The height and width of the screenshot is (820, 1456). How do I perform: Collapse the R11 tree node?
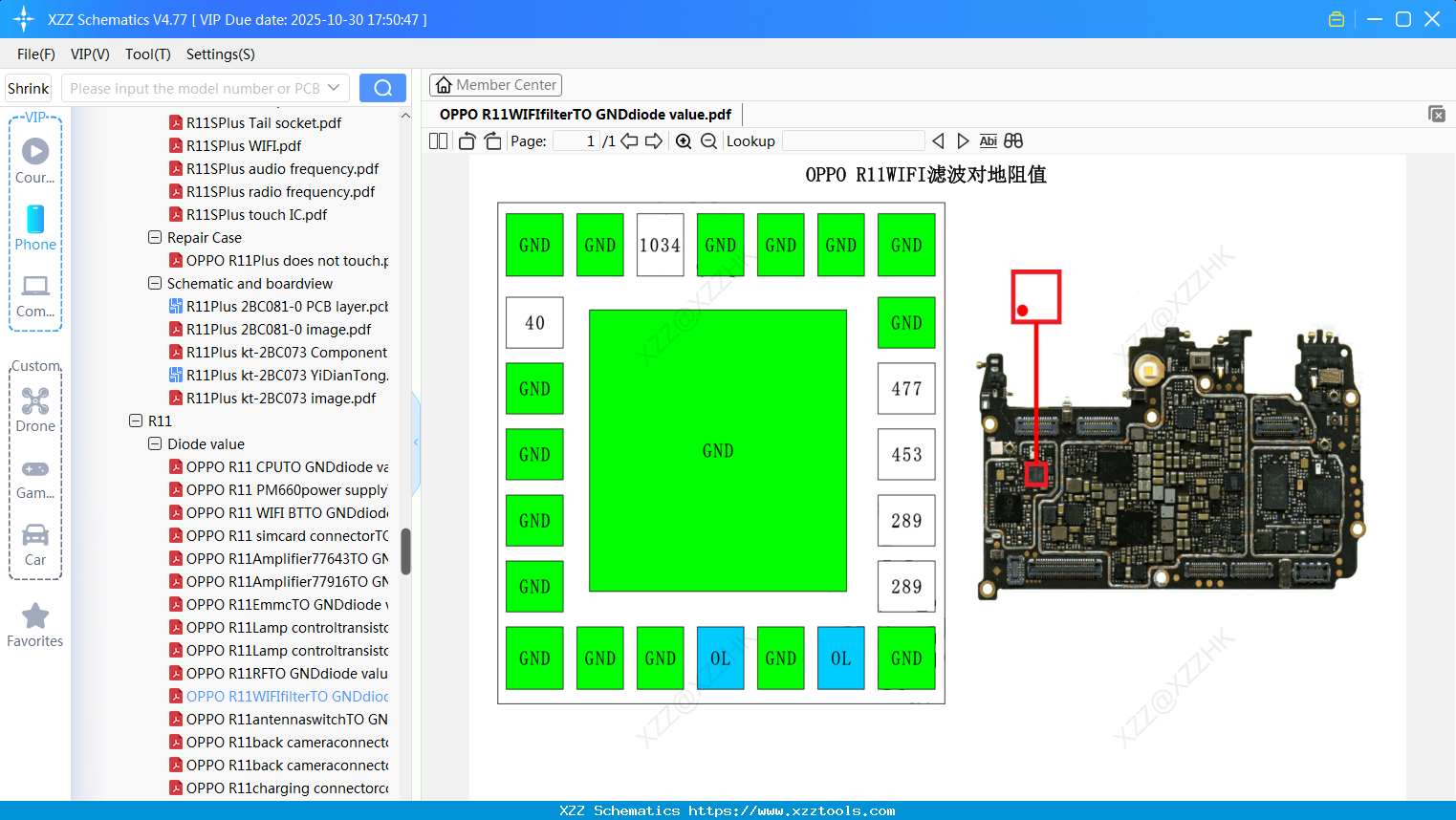pyautogui.click(x=136, y=421)
